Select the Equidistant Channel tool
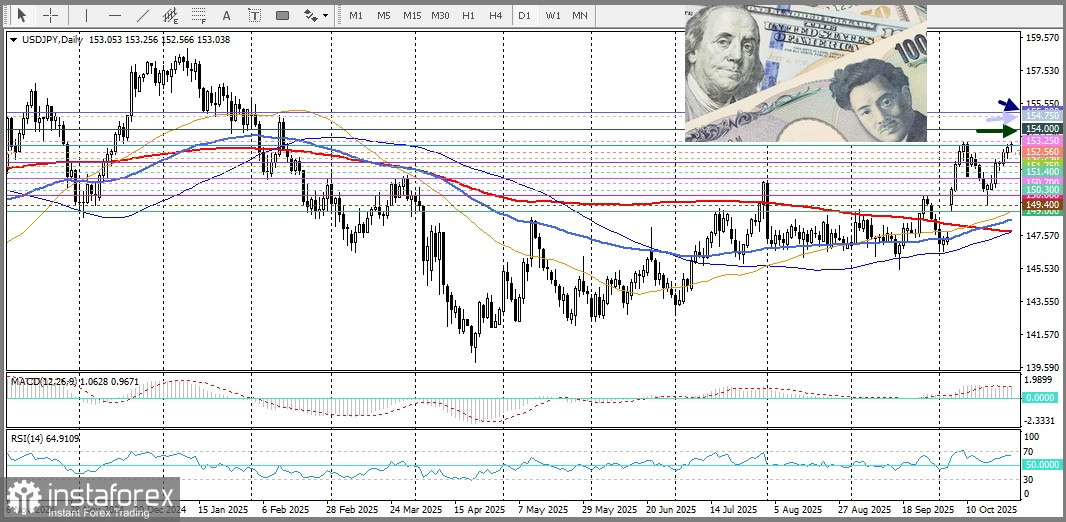The width and height of the screenshot is (1066, 522). point(171,15)
